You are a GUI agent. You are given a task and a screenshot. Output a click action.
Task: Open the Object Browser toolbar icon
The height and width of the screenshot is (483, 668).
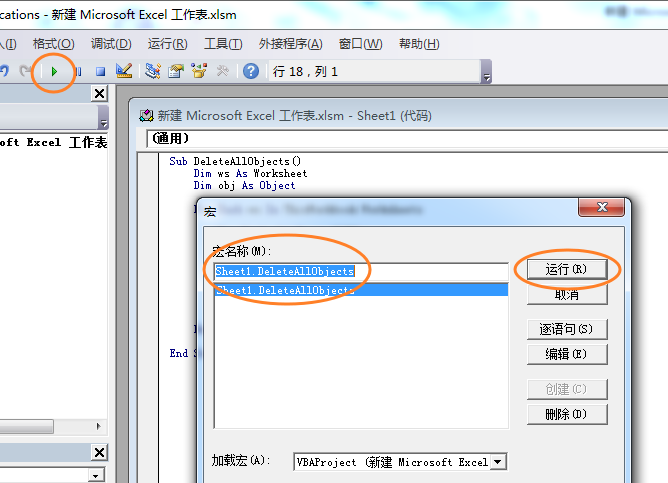(199, 71)
